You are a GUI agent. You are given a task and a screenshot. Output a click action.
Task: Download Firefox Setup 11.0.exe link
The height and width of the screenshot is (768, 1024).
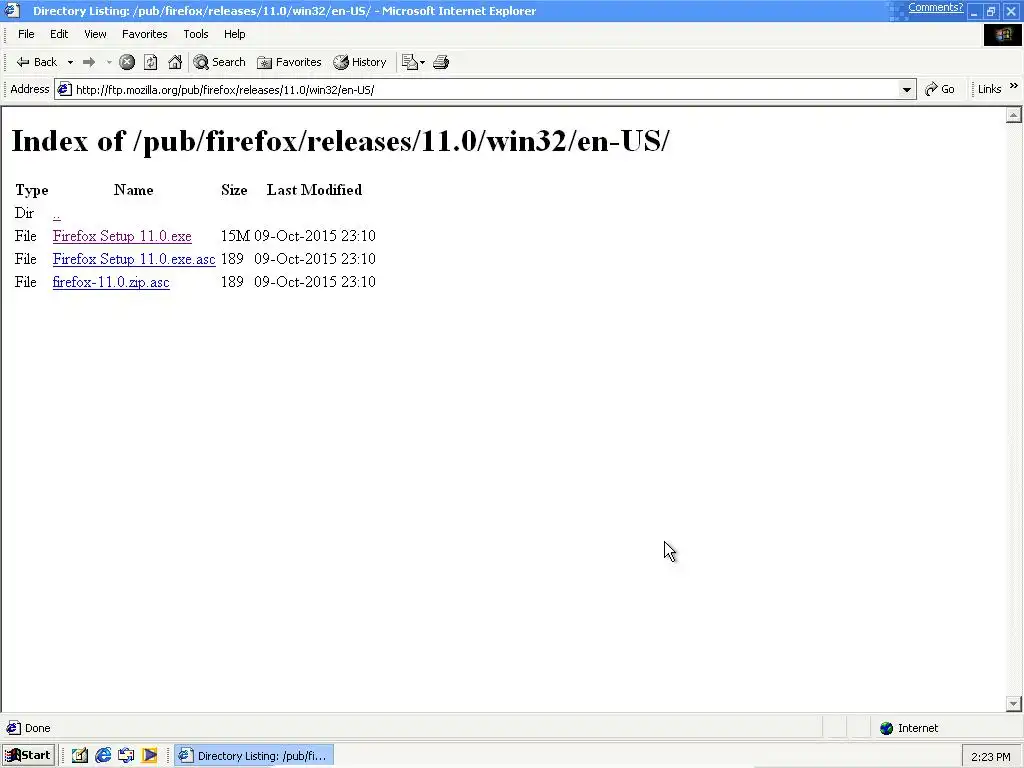(122, 236)
